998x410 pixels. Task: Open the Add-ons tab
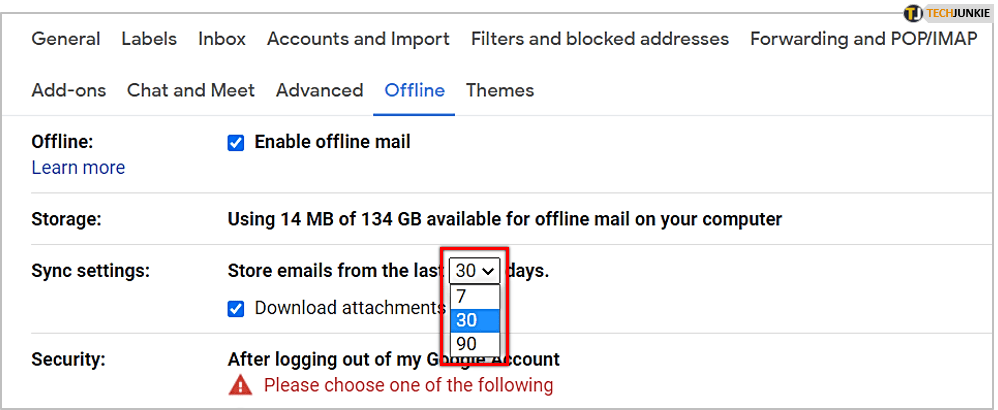tap(69, 90)
